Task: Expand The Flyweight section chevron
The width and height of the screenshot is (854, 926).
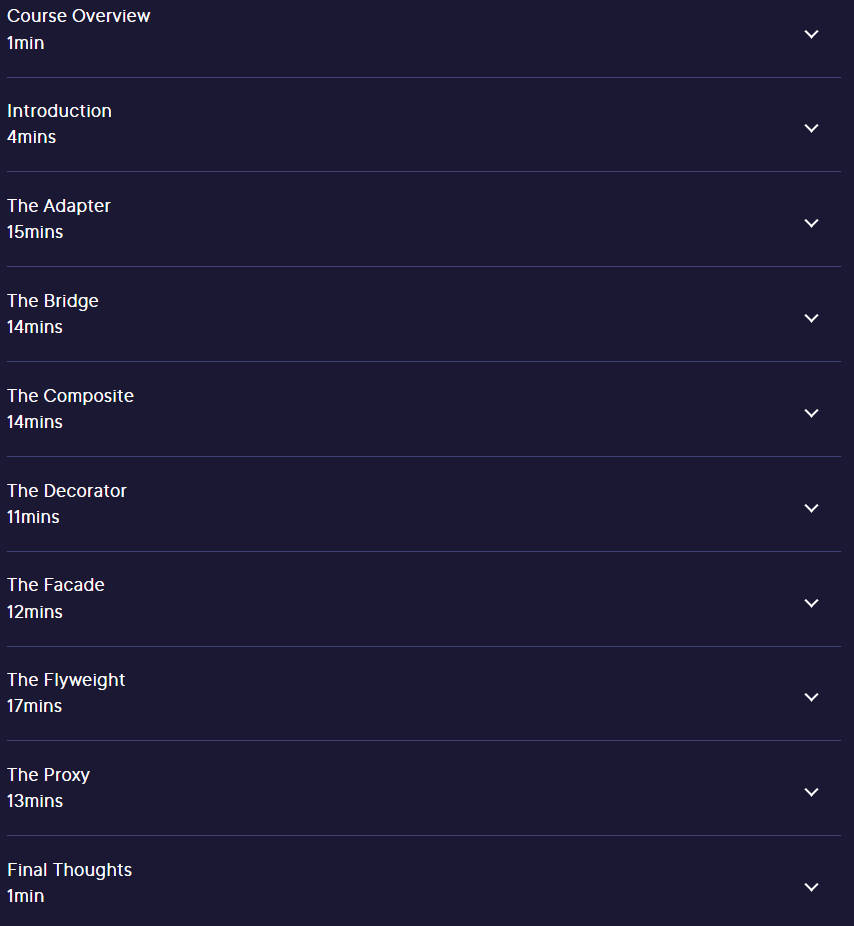Action: tap(811, 697)
